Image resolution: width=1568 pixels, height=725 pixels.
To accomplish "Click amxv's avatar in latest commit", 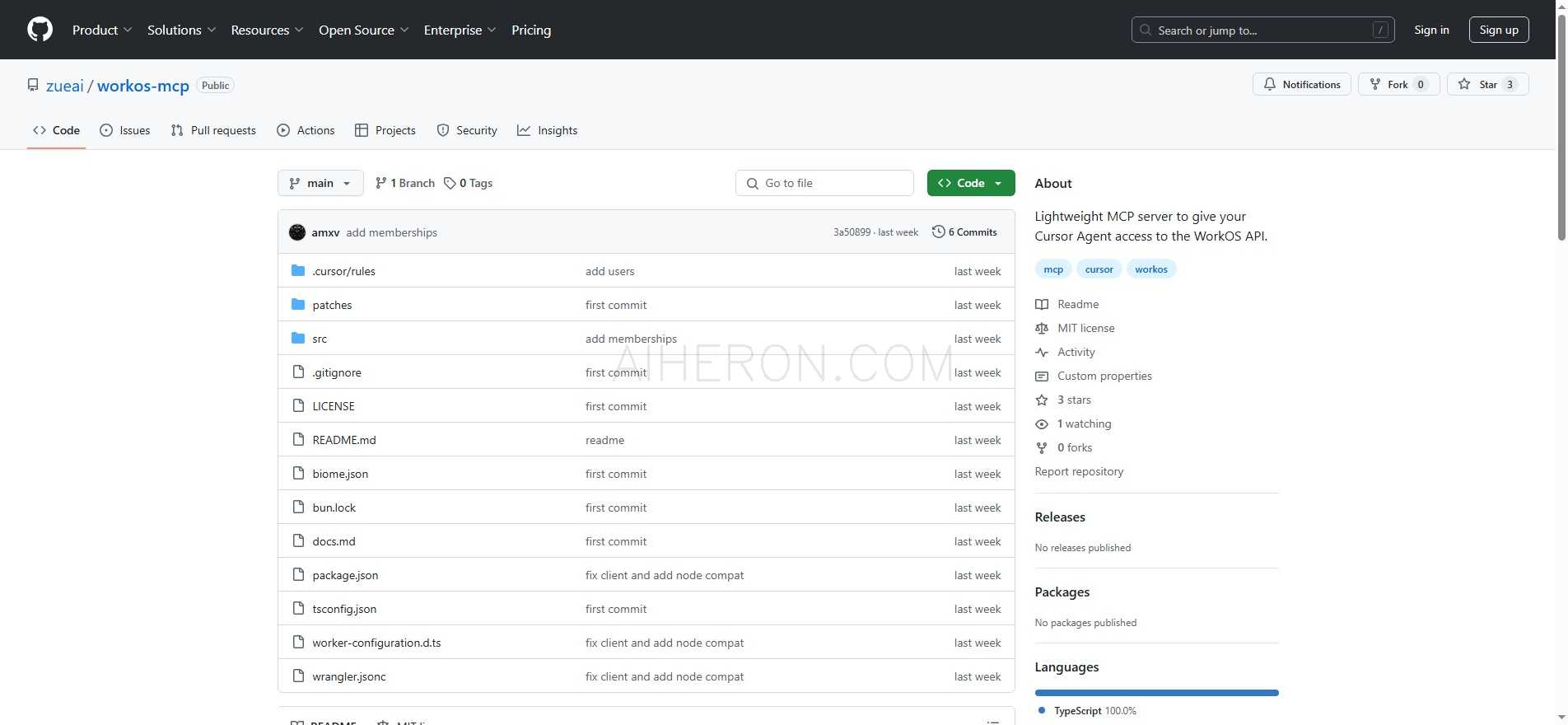I will (x=297, y=232).
